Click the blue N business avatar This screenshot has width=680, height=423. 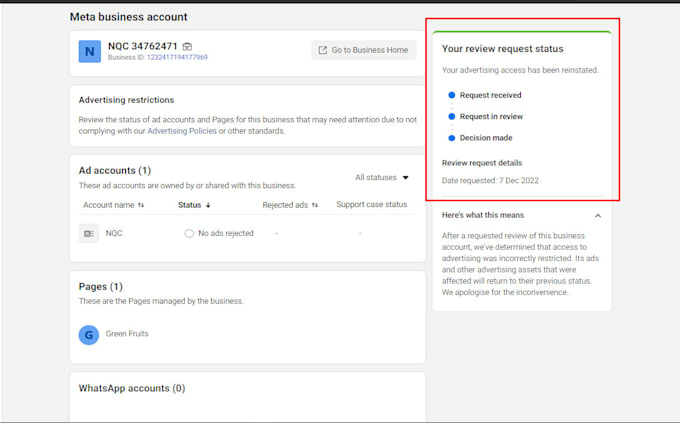(90, 51)
